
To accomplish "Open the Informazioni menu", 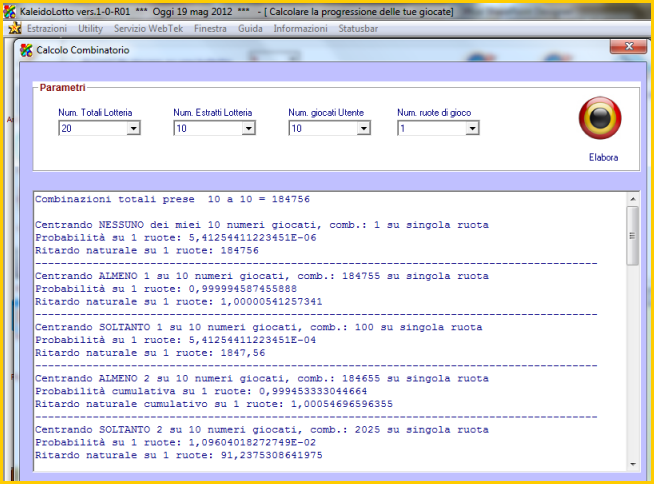I will [300, 28].
